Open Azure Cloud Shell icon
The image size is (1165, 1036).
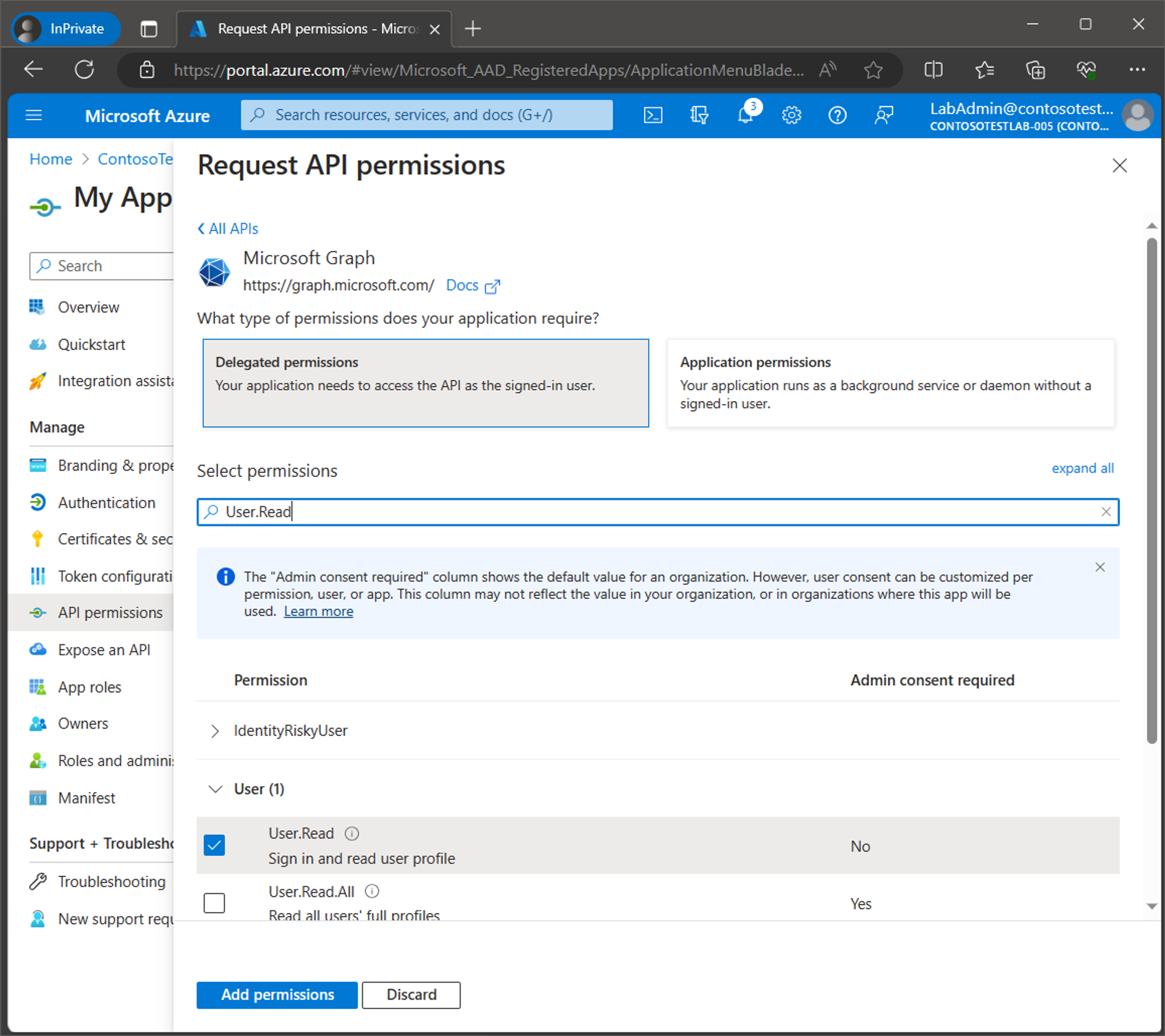point(653,116)
